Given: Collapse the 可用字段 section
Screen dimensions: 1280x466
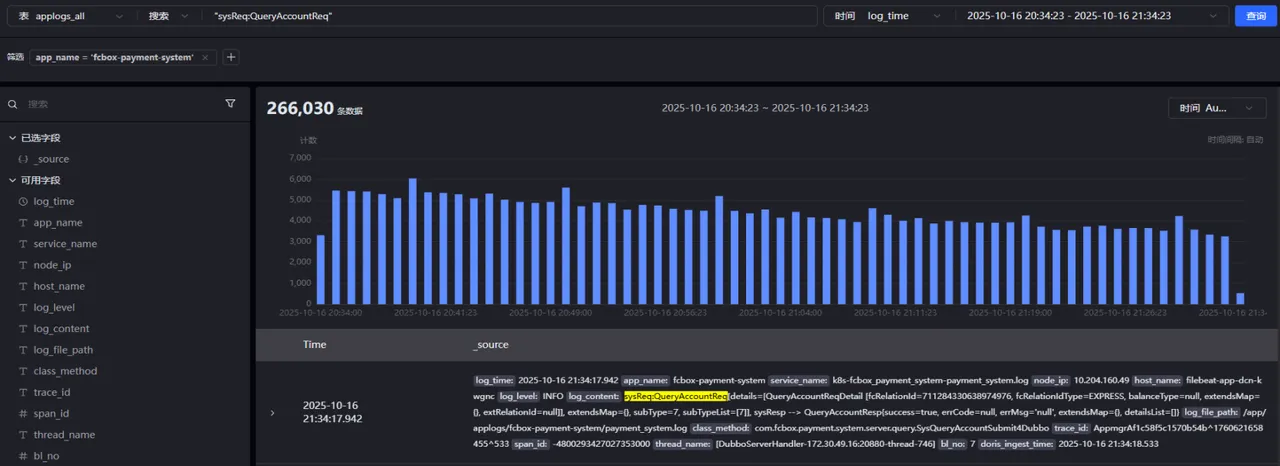Looking at the screenshot, I should tap(13, 180).
